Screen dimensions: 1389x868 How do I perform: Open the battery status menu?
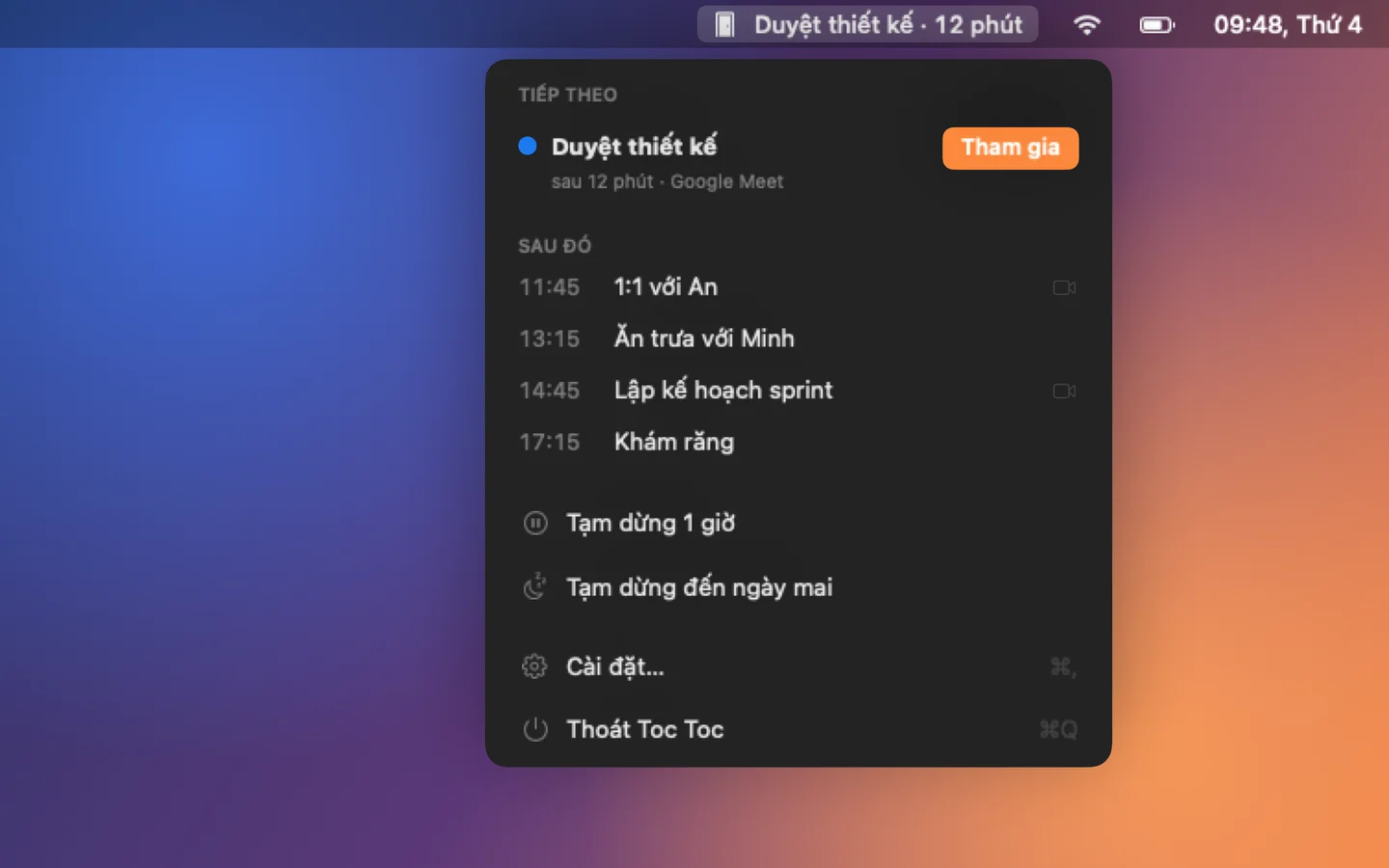click(1157, 24)
